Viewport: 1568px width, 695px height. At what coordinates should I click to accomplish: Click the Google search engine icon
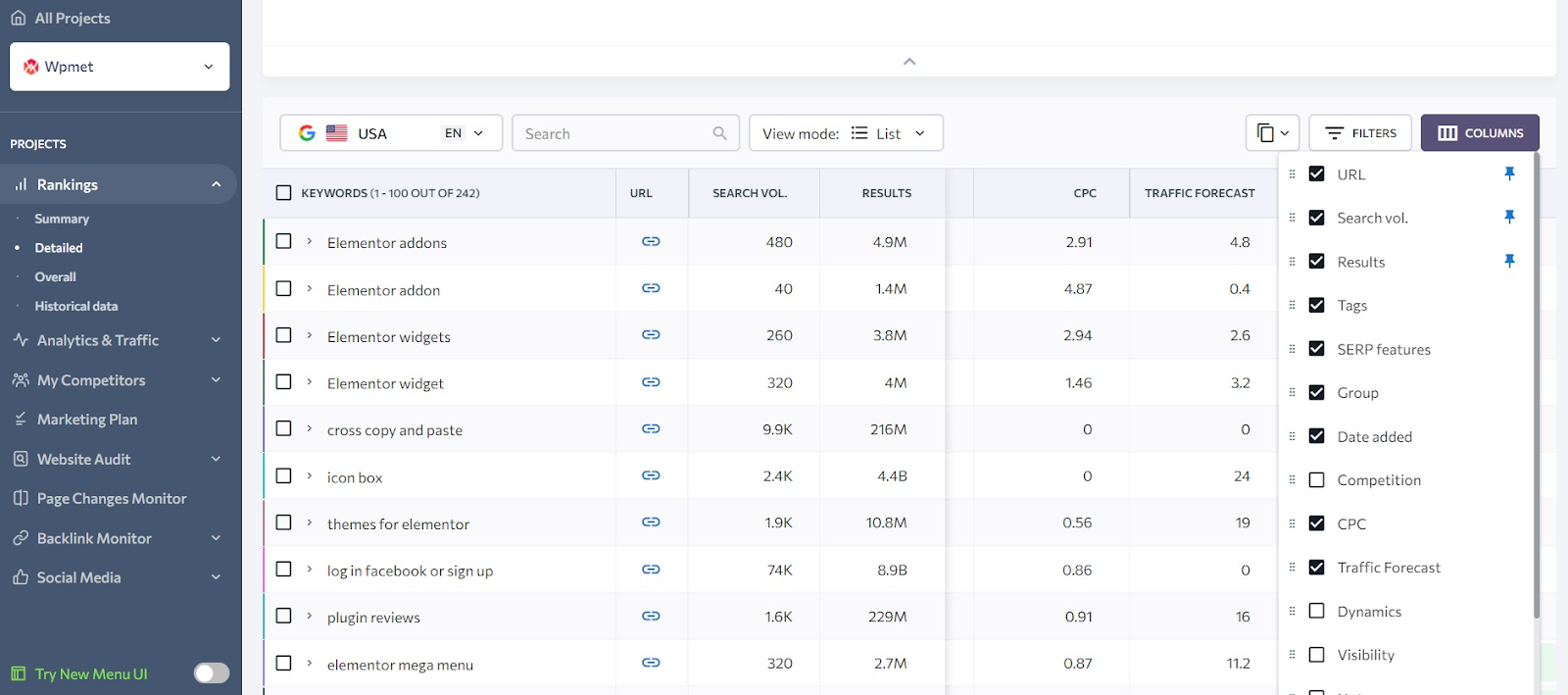point(307,133)
